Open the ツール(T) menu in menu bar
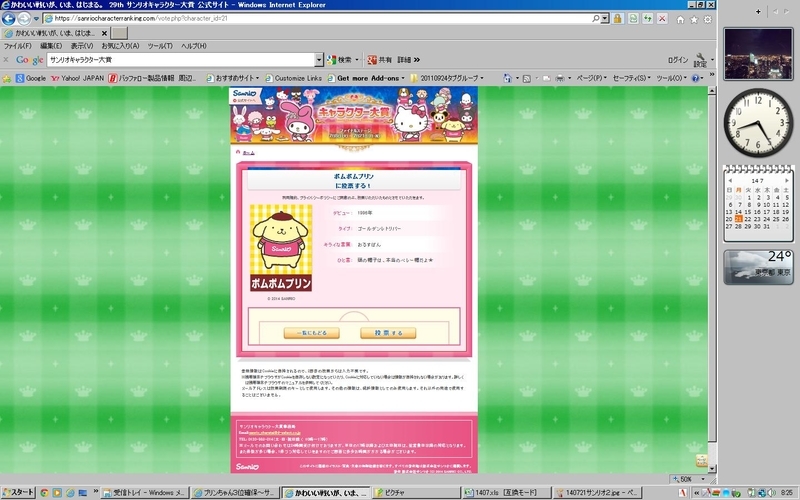This screenshot has width=800, height=500. (x=160, y=46)
